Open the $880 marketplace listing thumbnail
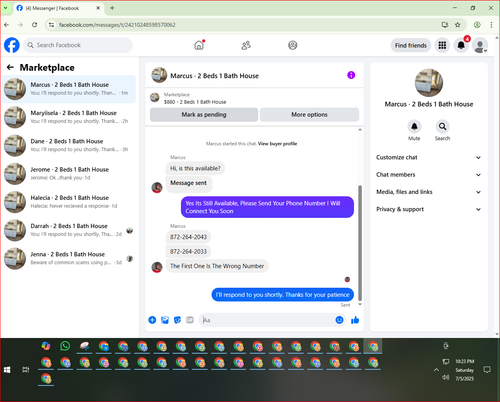This screenshot has height=402, width=500. pyautogui.click(x=155, y=98)
